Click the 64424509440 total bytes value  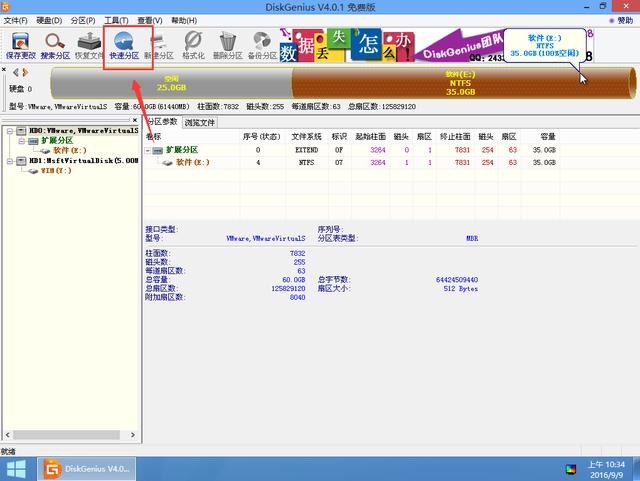(457, 280)
